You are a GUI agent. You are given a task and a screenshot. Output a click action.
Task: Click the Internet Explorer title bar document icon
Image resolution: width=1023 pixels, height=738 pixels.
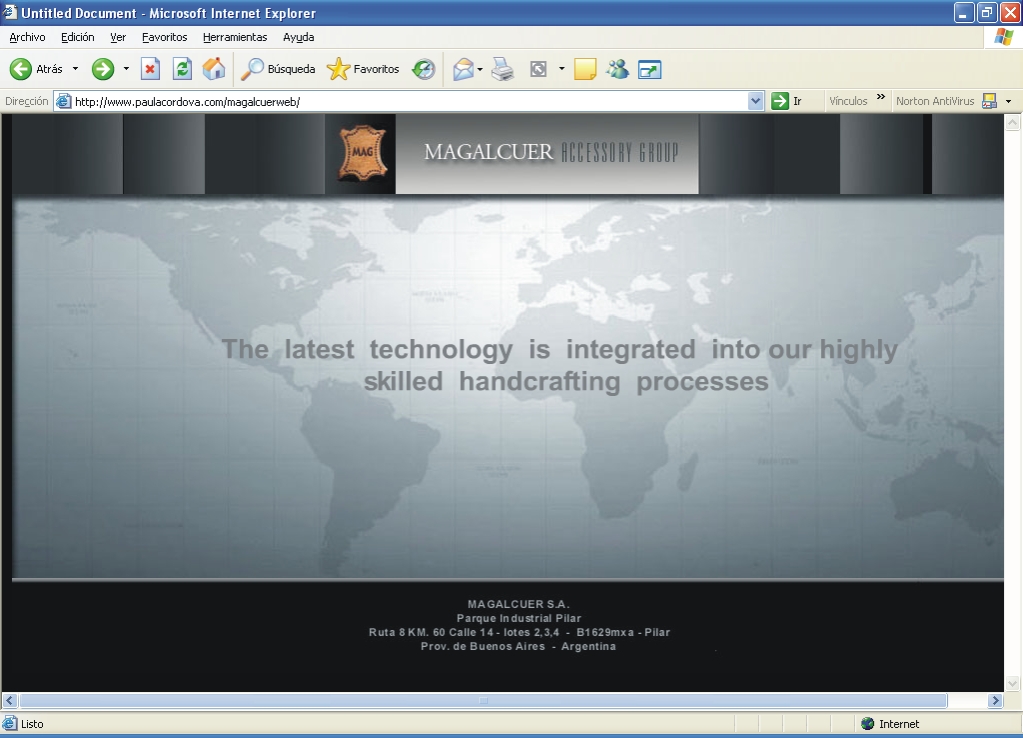9,12
